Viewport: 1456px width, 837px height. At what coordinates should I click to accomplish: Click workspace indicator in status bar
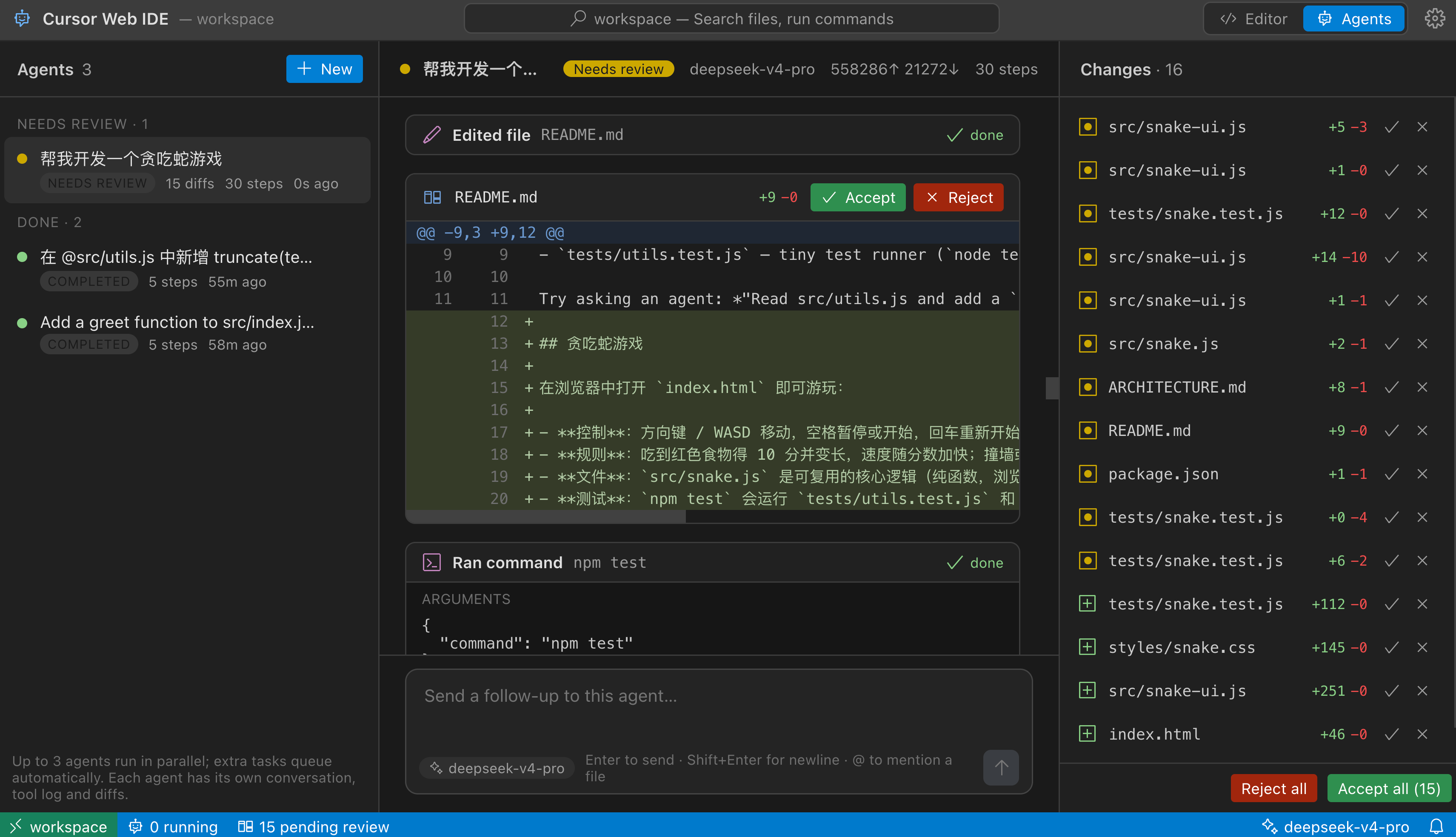[59, 826]
